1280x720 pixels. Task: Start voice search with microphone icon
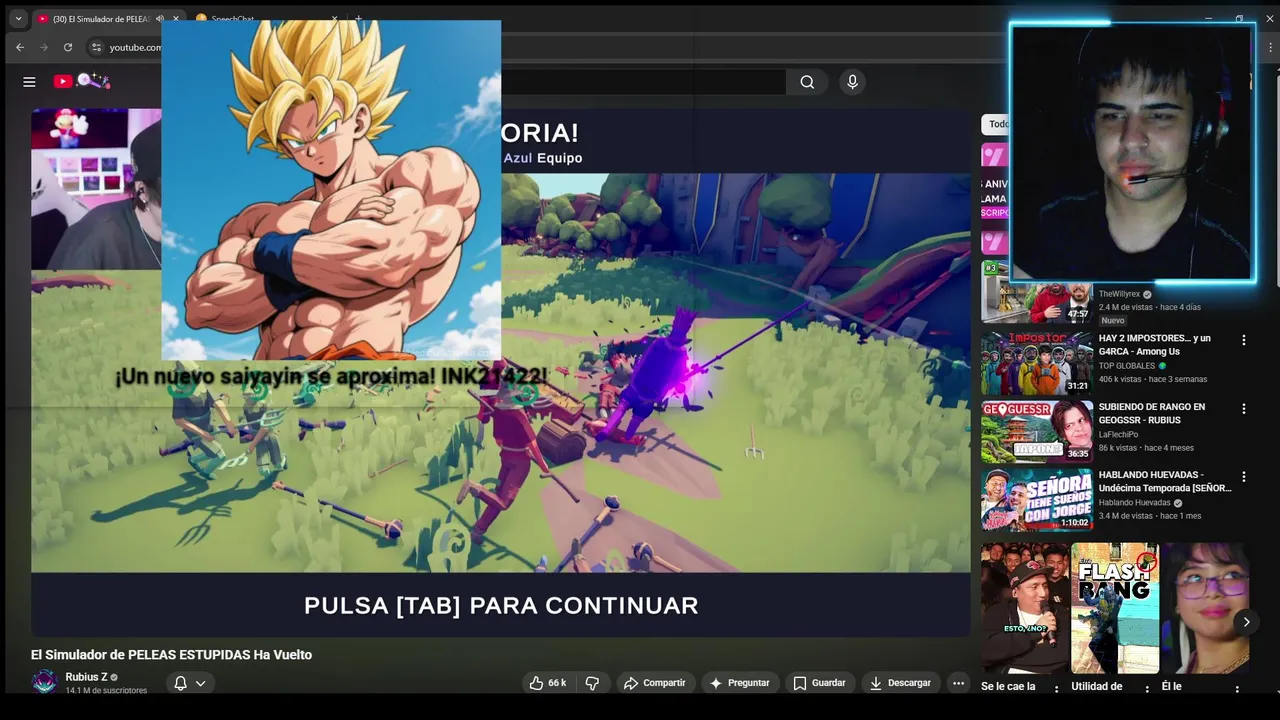[852, 82]
